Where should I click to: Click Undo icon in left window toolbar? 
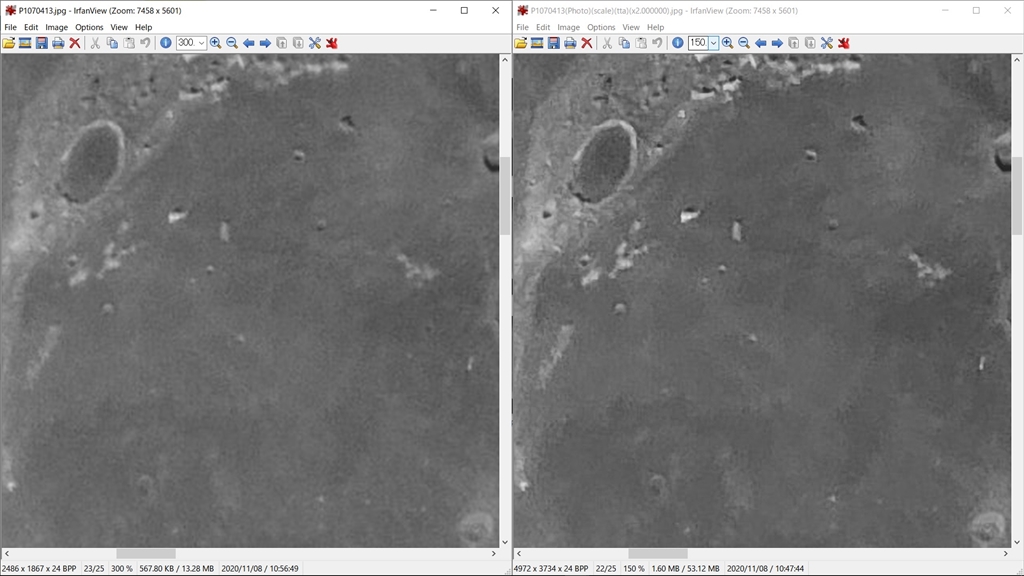[145, 43]
